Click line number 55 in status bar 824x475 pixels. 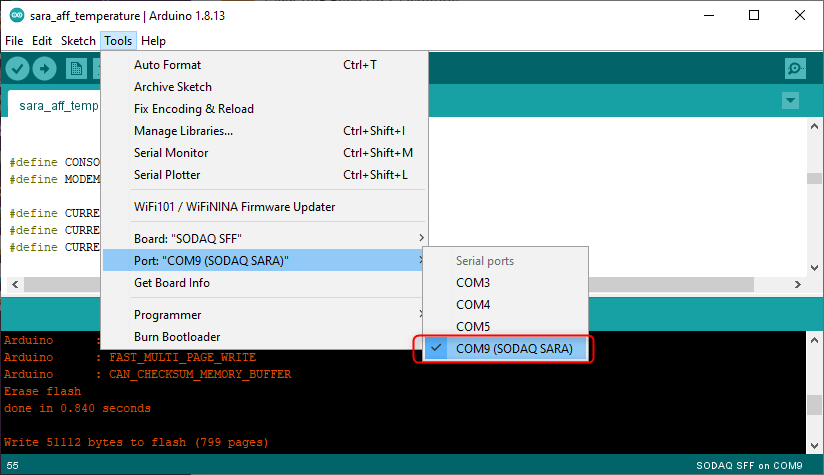(13, 466)
